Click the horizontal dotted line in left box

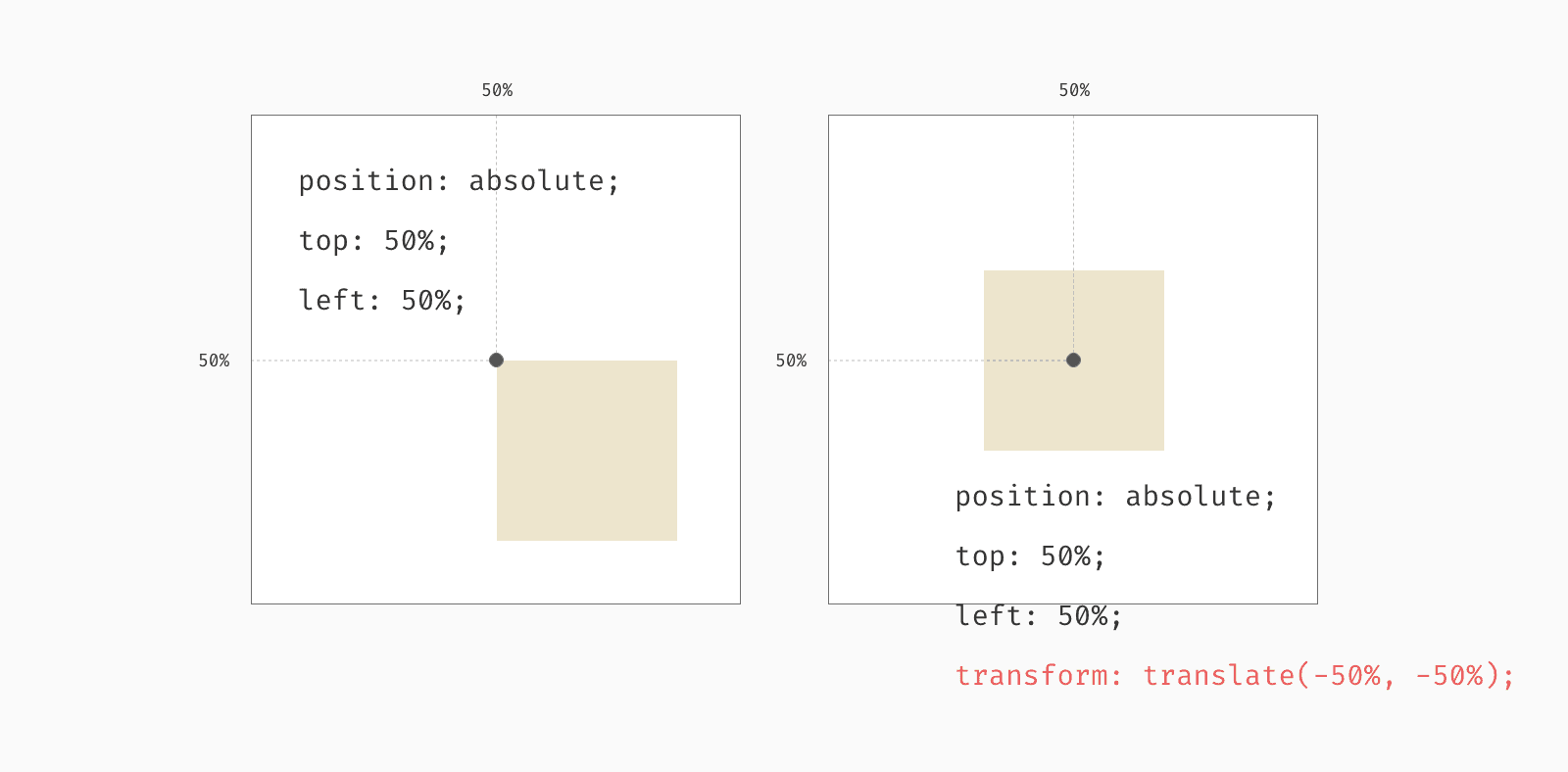[x=370, y=361]
